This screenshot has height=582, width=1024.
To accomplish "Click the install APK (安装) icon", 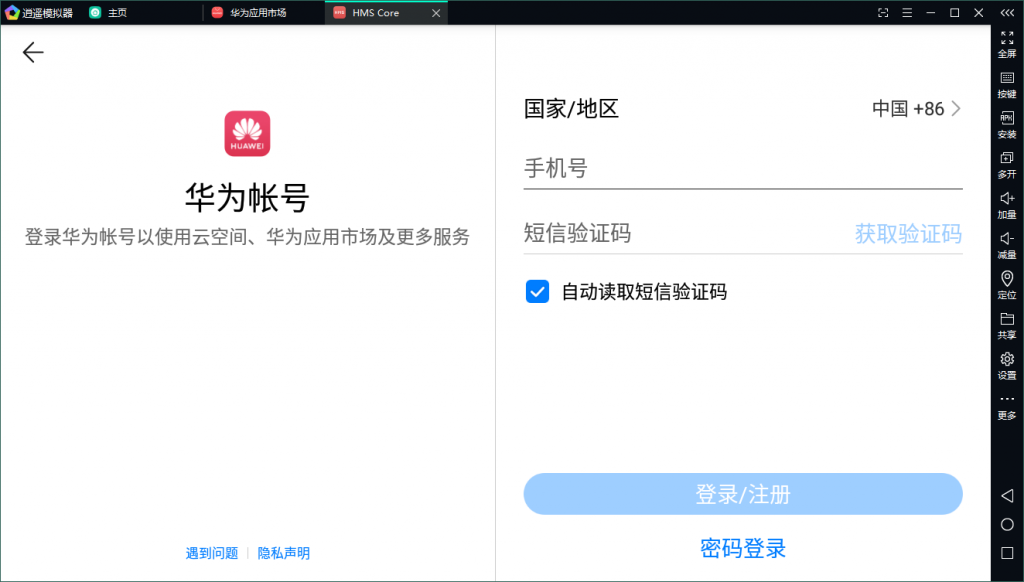I will tap(1007, 122).
